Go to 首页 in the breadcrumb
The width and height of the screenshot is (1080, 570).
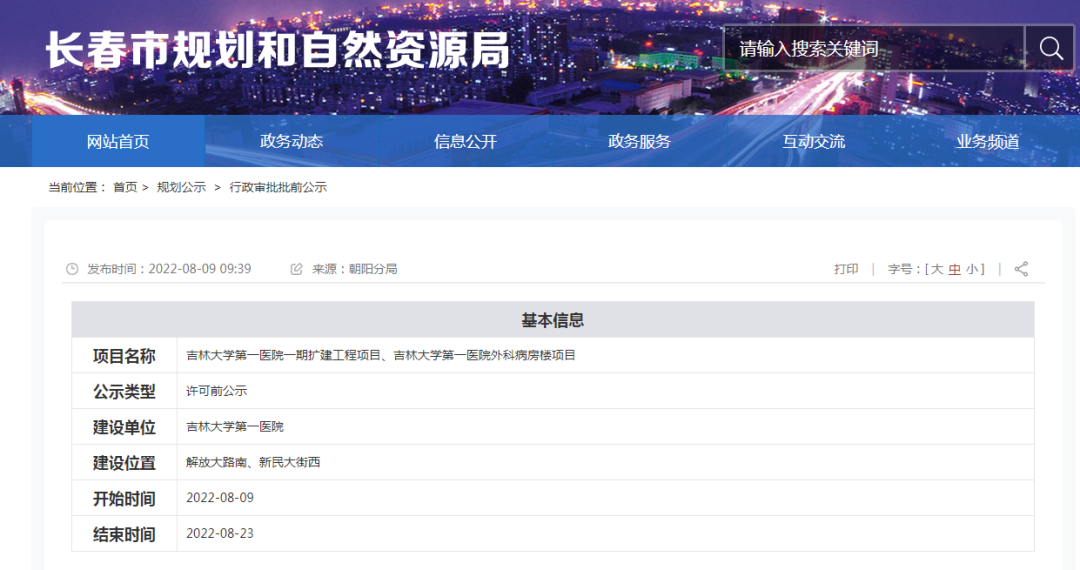click(x=125, y=187)
